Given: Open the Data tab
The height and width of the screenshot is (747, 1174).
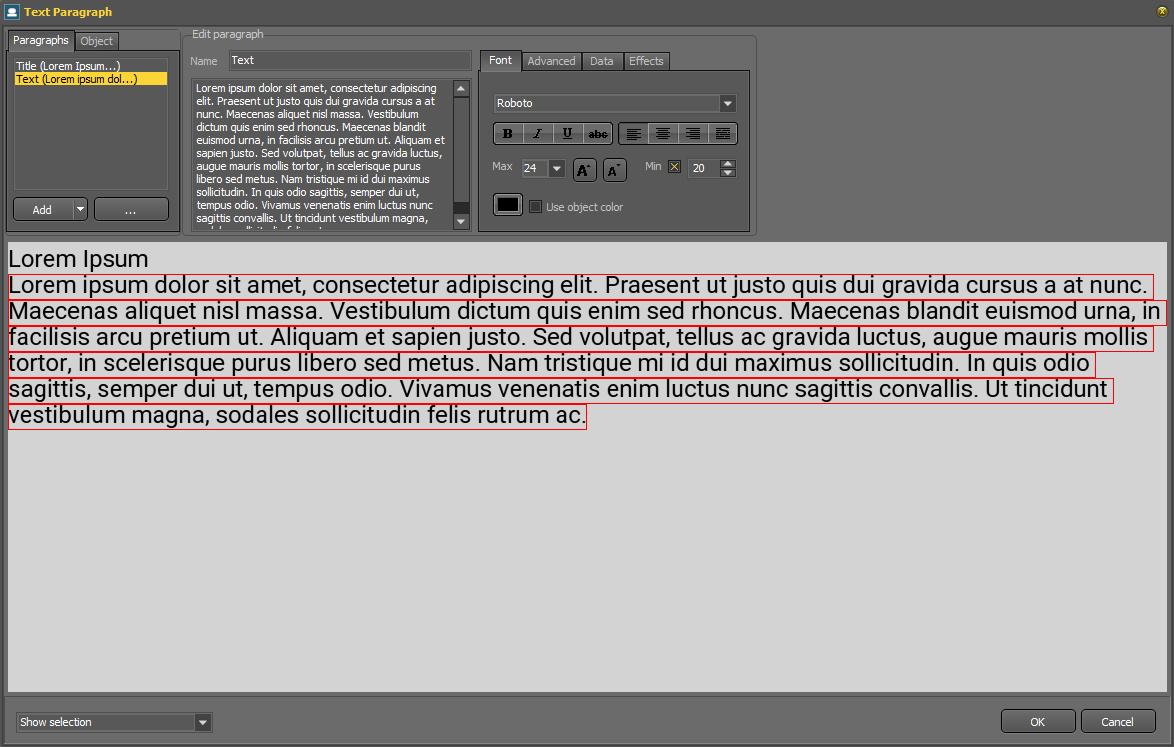Looking at the screenshot, I should tap(601, 61).
